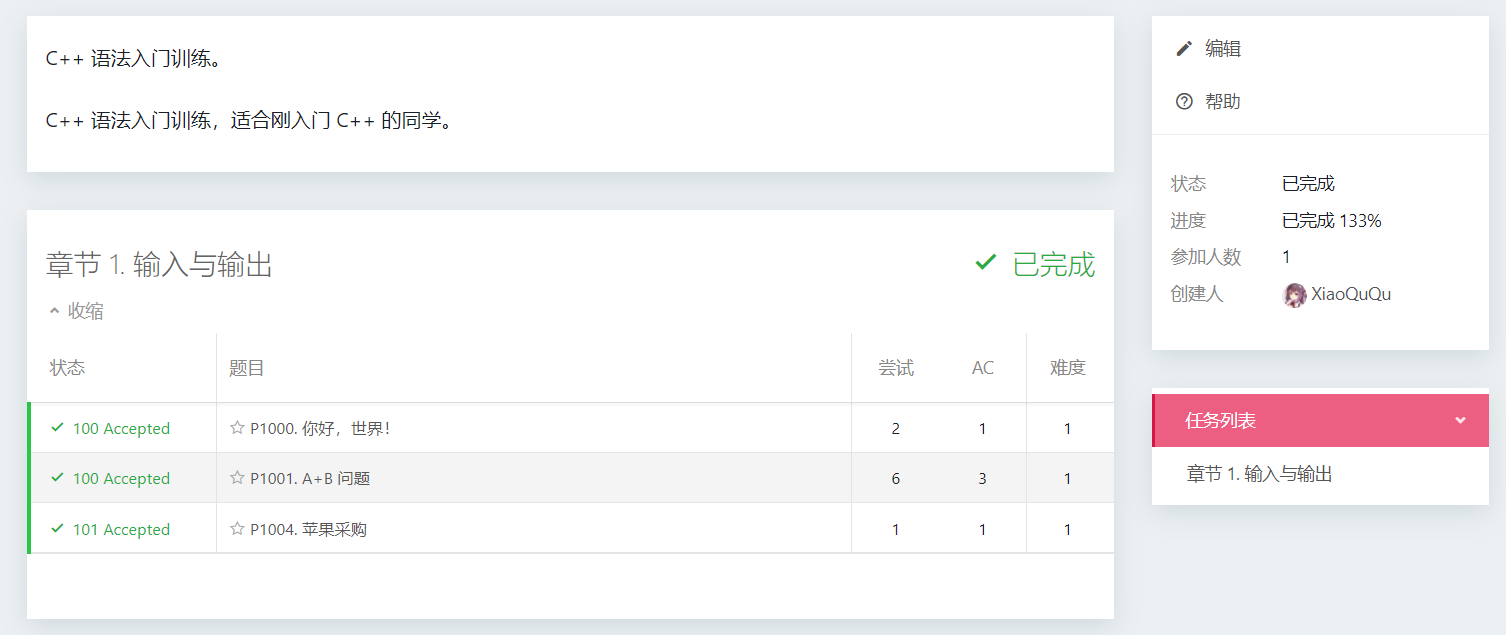Expand the 任务列表 dropdown chevron
The height and width of the screenshot is (635, 1506).
pyautogui.click(x=1459, y=420)
